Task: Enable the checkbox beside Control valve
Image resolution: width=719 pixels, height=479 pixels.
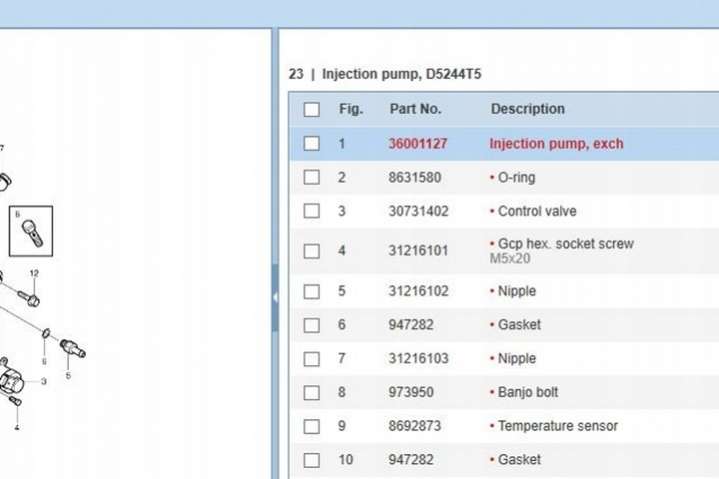Action: click(x=312, y=212)
